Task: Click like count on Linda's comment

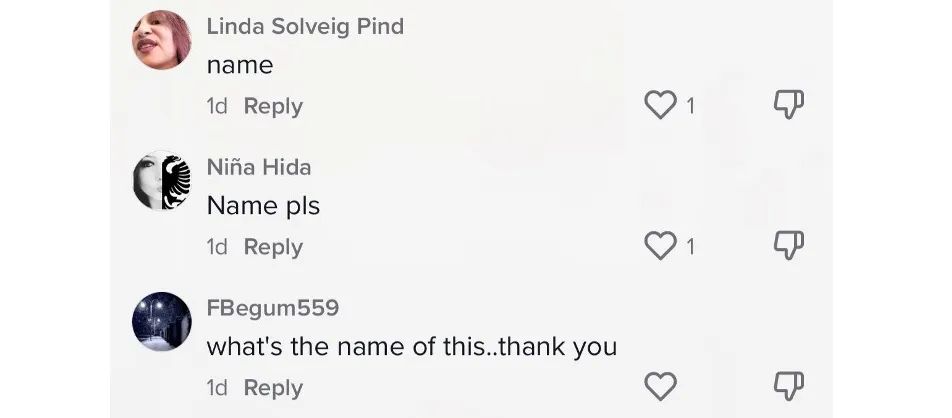Action: [x=691, y=106]
